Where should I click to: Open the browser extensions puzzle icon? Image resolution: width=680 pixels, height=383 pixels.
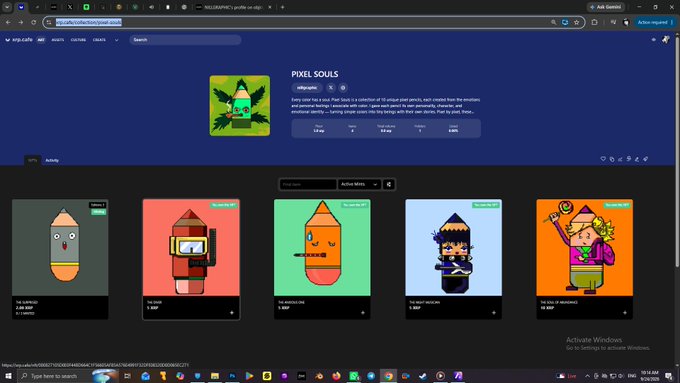(x=594, y=22)
